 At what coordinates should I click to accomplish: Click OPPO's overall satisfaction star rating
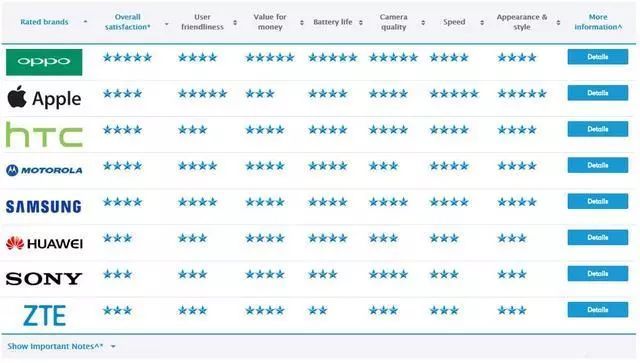point(127,58)
